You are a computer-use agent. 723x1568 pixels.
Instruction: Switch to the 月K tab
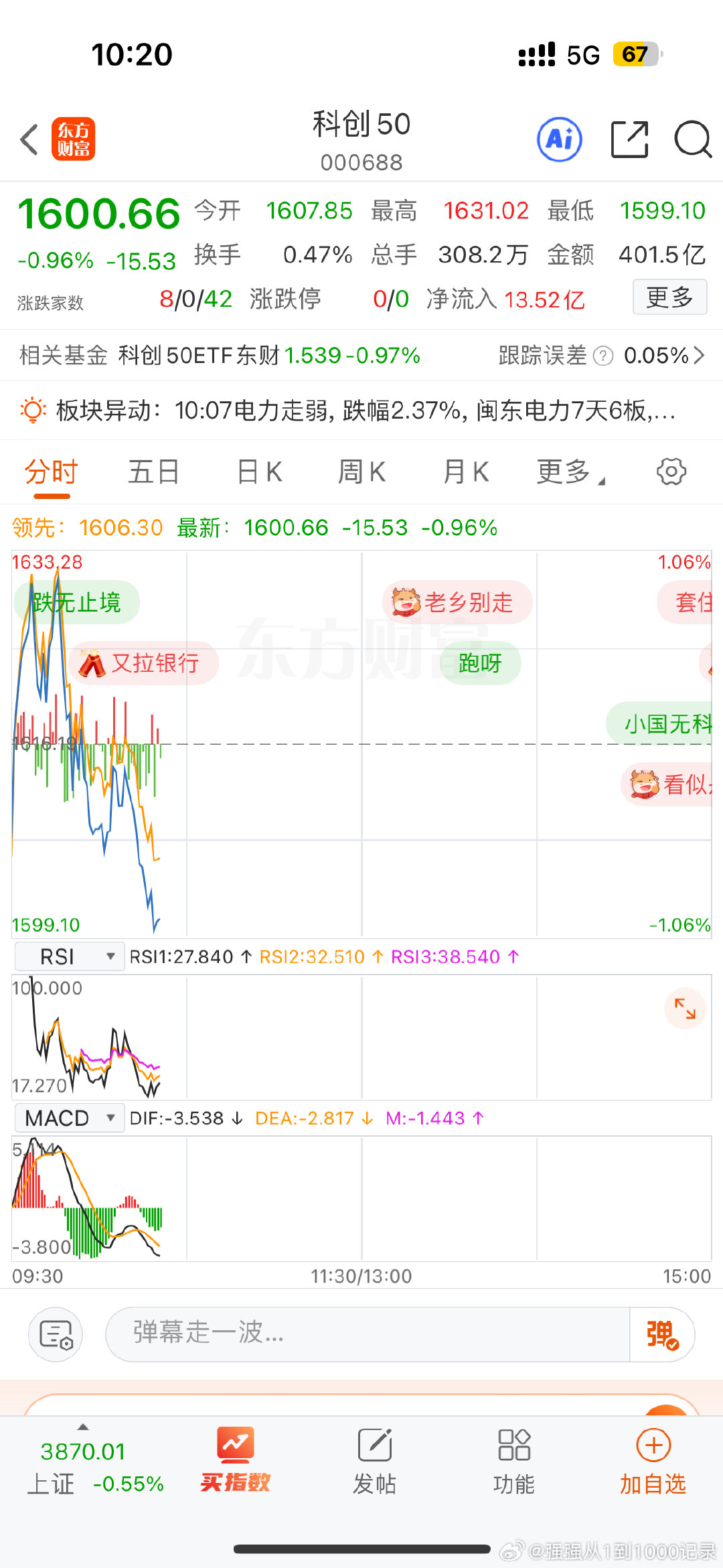point(466,472)
